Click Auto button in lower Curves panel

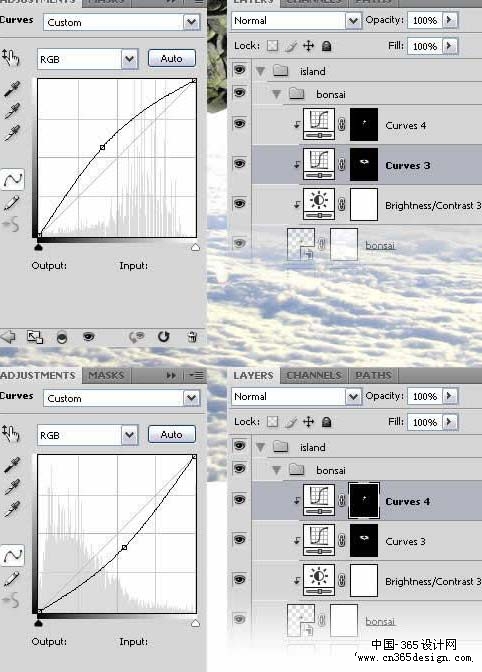pyautogui.click(x=172, y=434)
